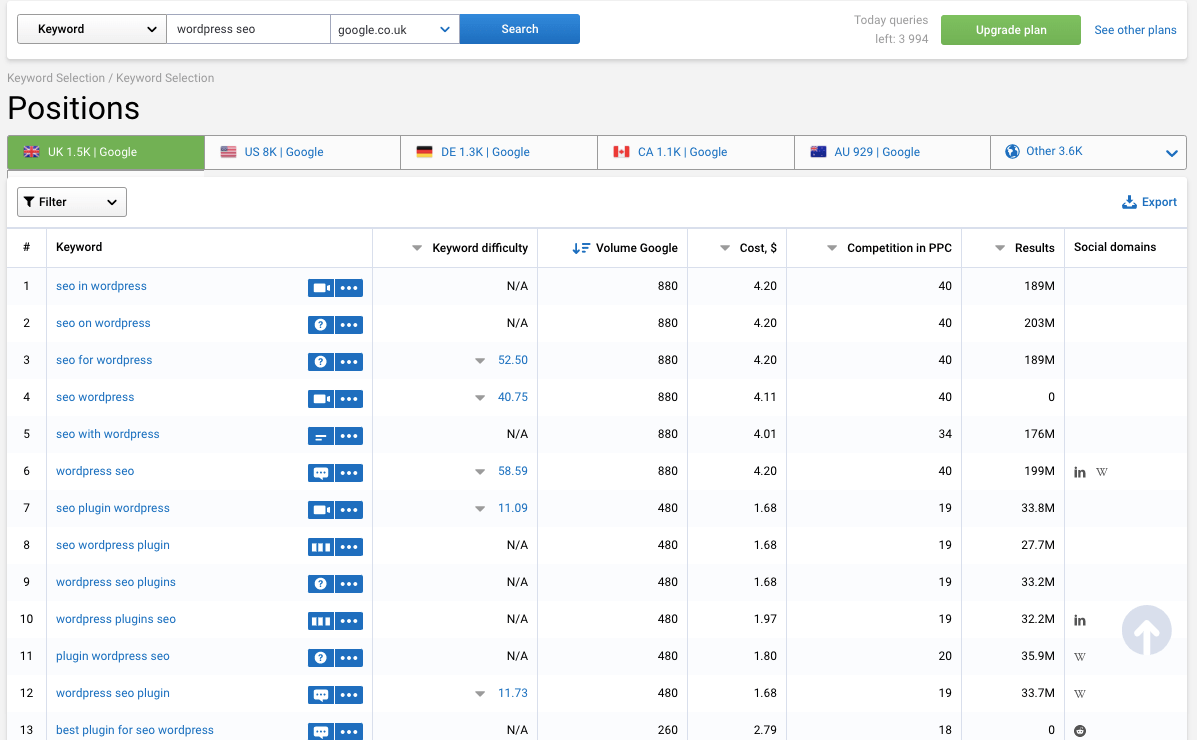Click the 203M results cell
This screenshot has height=740, width=1197.
[x=1039, y=323]
